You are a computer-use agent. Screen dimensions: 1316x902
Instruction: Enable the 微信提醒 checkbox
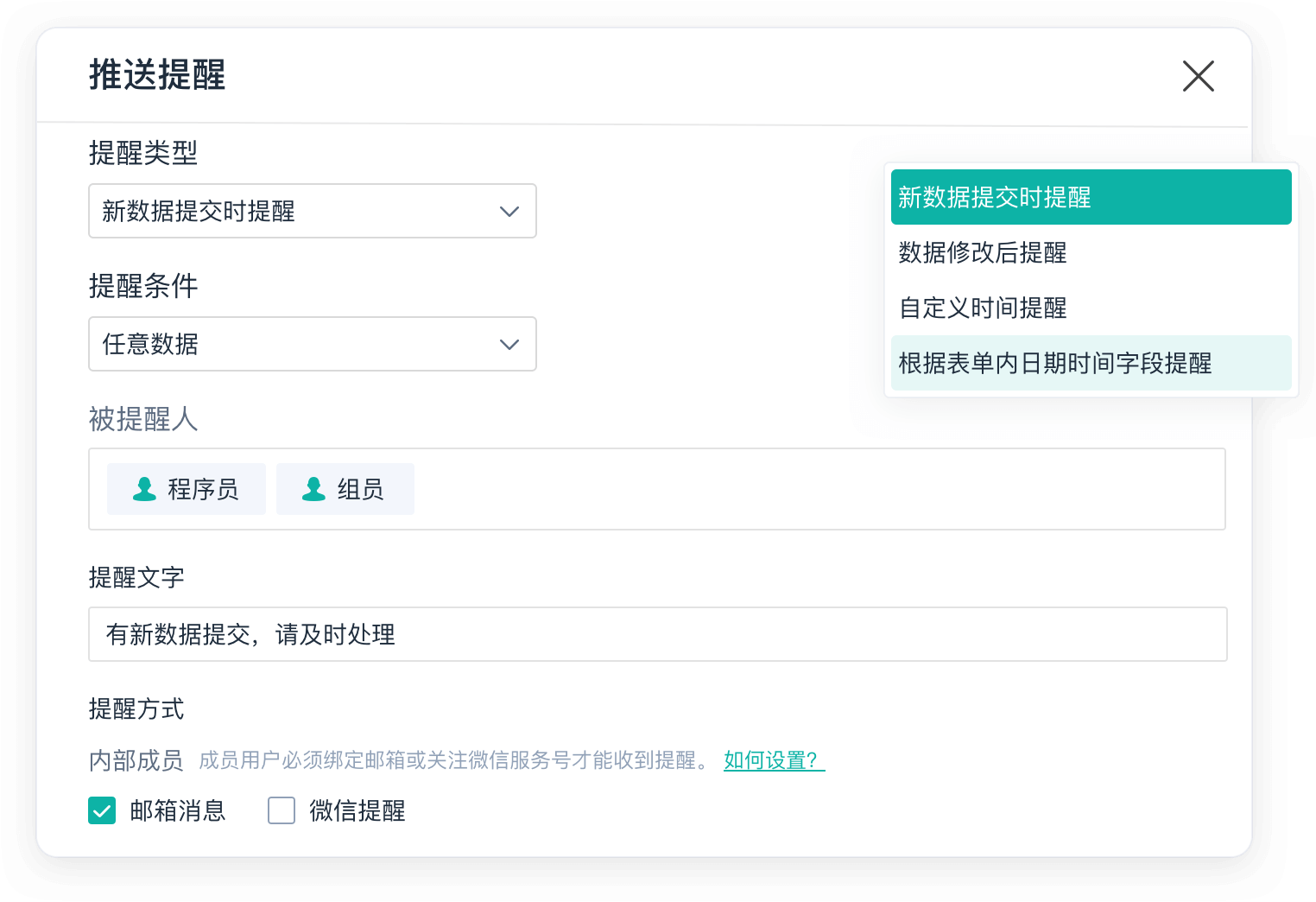tap(282, 810)
